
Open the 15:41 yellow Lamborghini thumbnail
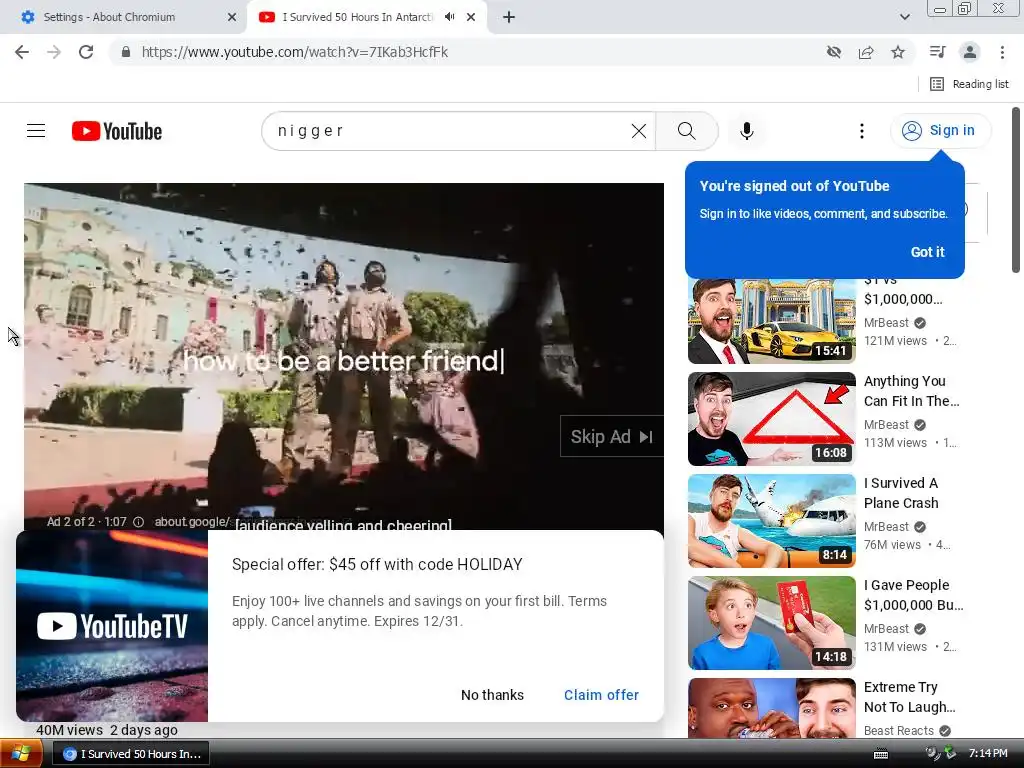click(x=771, y=321)
